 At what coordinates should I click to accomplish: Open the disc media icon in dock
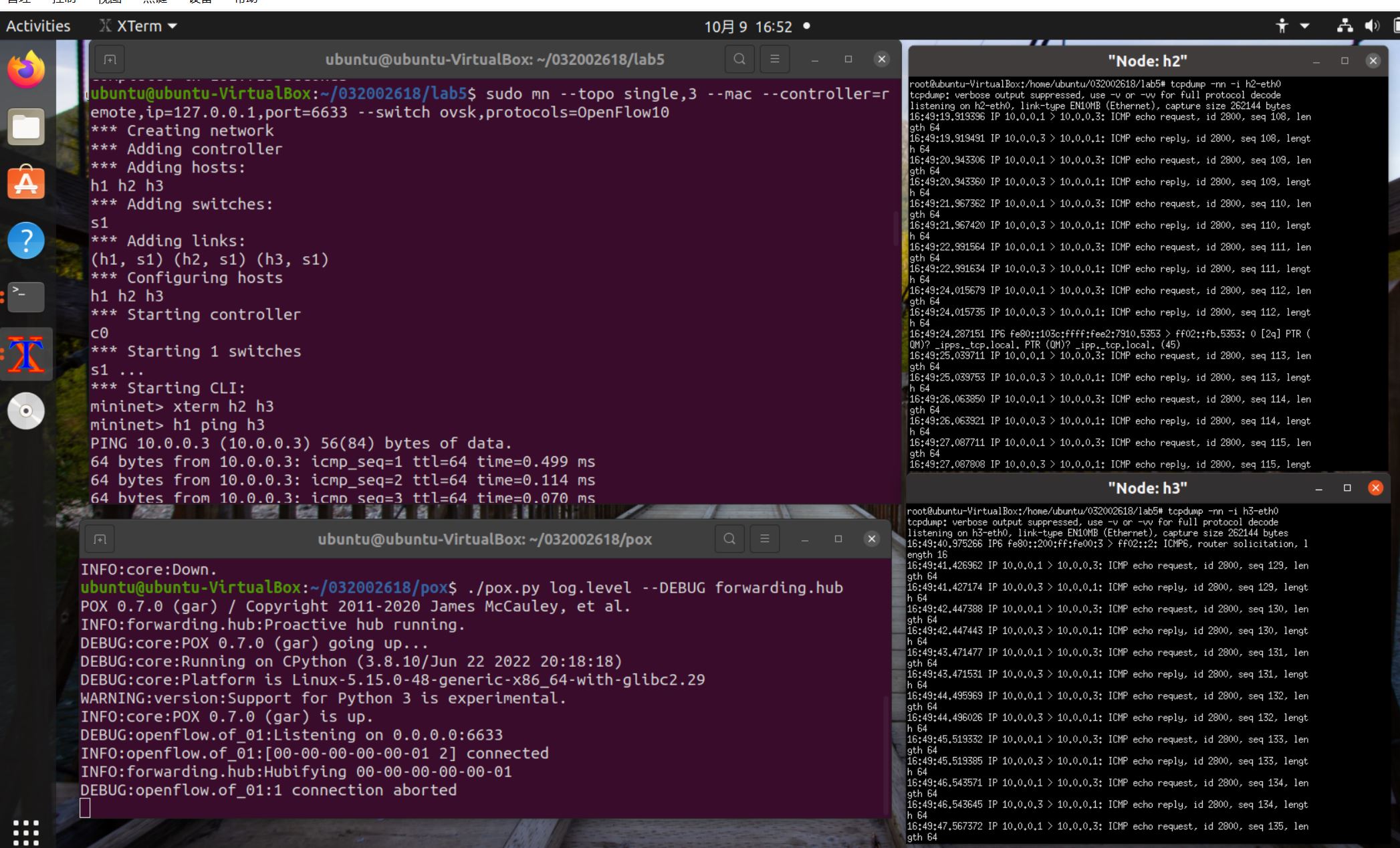pos(26,411)
